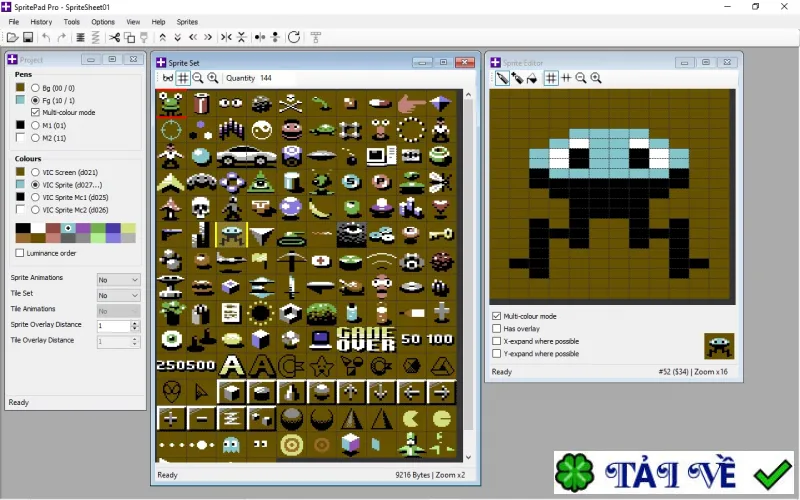Click the Open file toolbar icon
Image resolution: width=800 pixels, height=500 pixels.
[12, 37]
